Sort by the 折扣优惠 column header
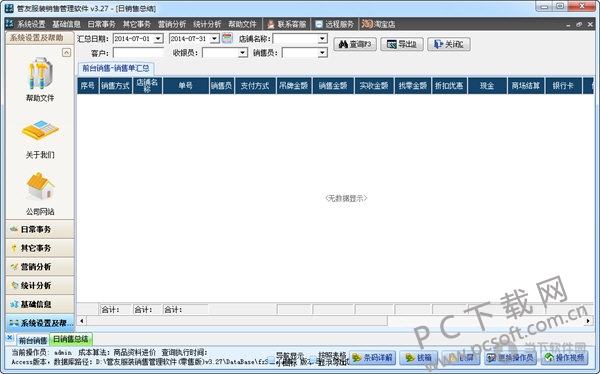Screen dimensions: 600x374 449,86
